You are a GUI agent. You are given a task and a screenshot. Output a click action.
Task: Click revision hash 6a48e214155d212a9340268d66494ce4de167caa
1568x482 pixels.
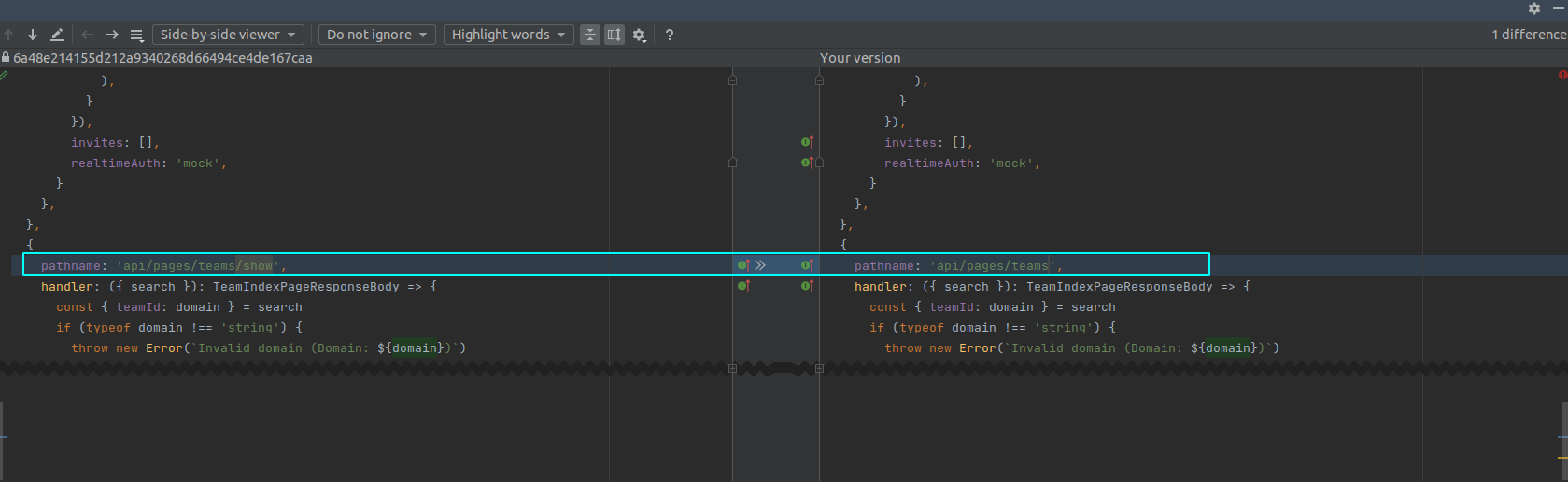coord(162,58)
